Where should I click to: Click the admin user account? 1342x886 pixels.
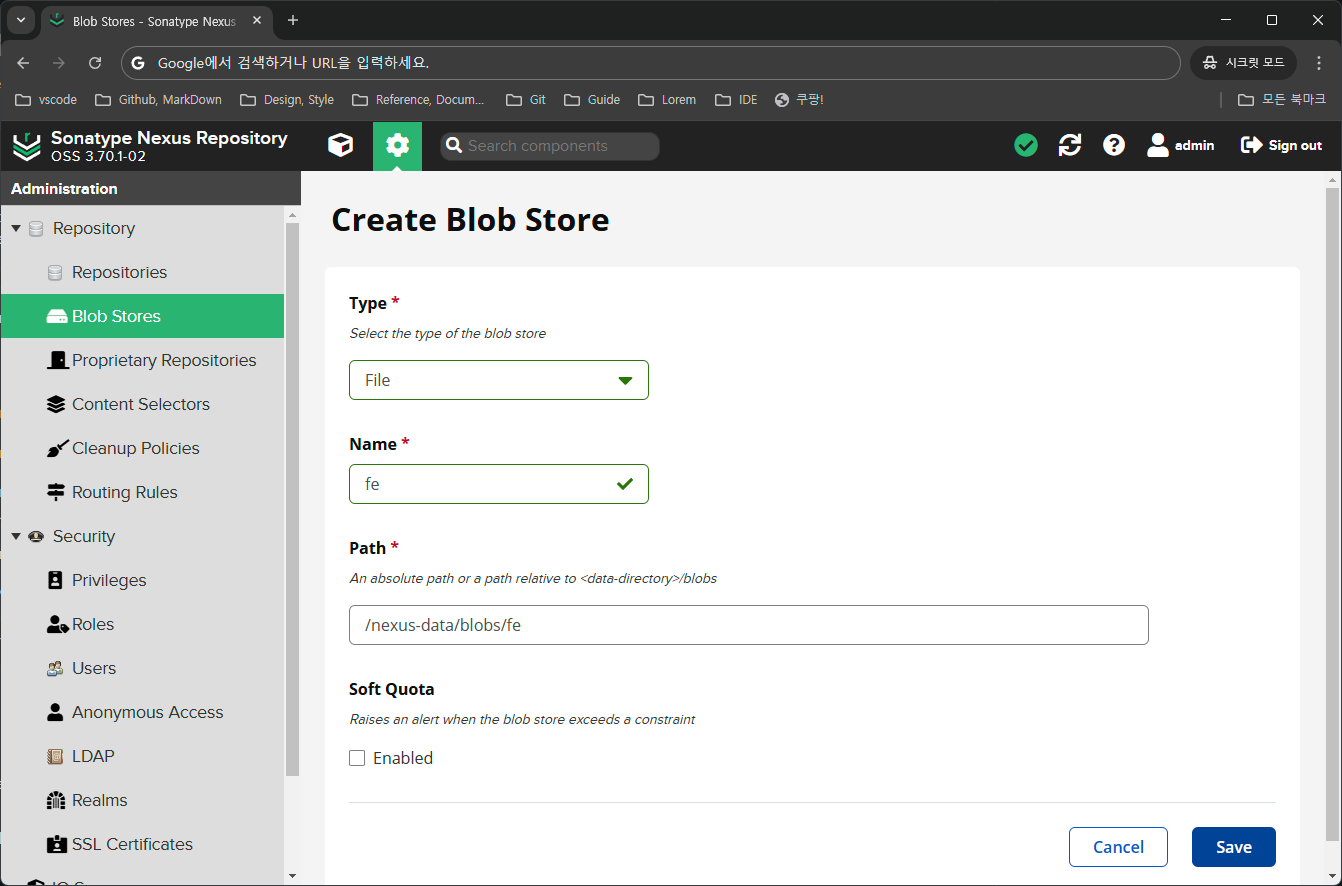click(x=1181, y=146)
